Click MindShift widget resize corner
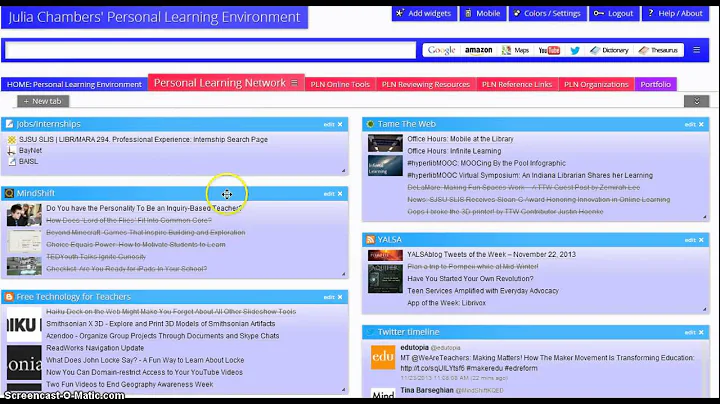The width and height of the screenshot is (720, 404). [x=343, y=274]
